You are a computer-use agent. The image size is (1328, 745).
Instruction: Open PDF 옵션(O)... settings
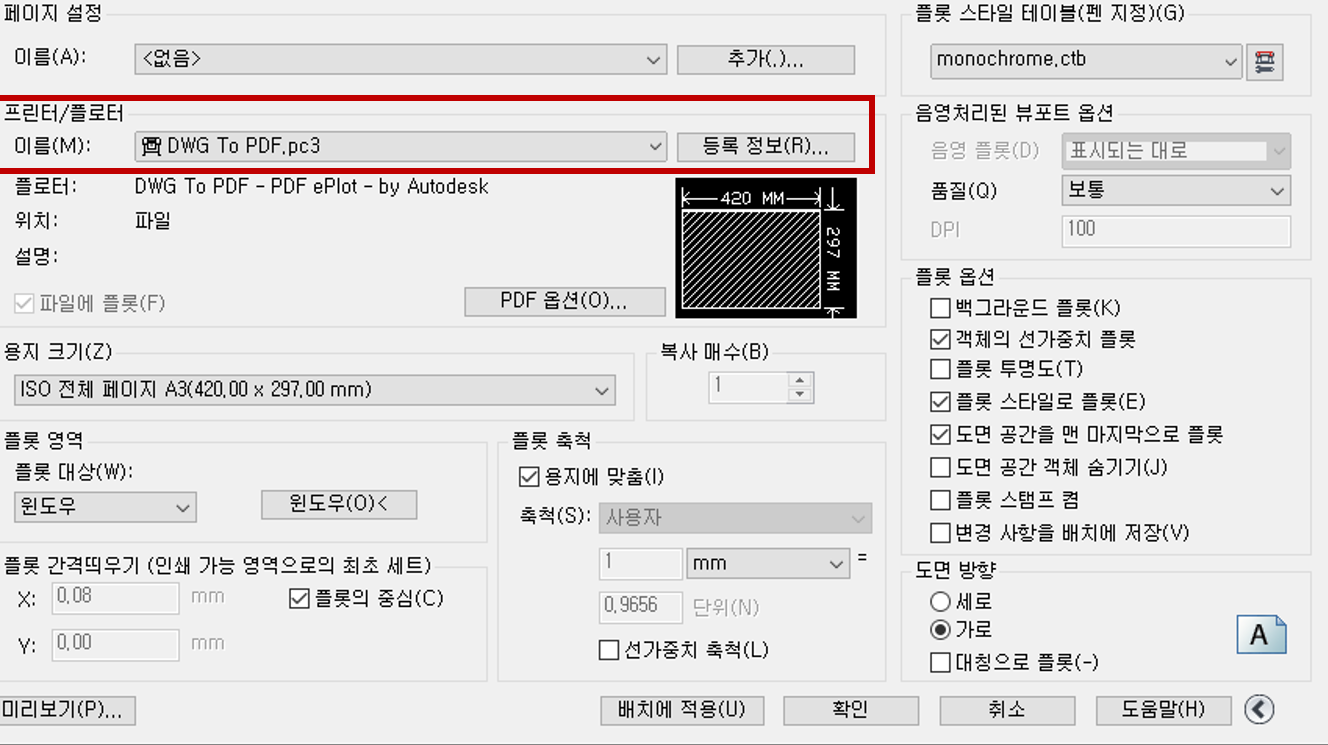click(x=565, y=301)
